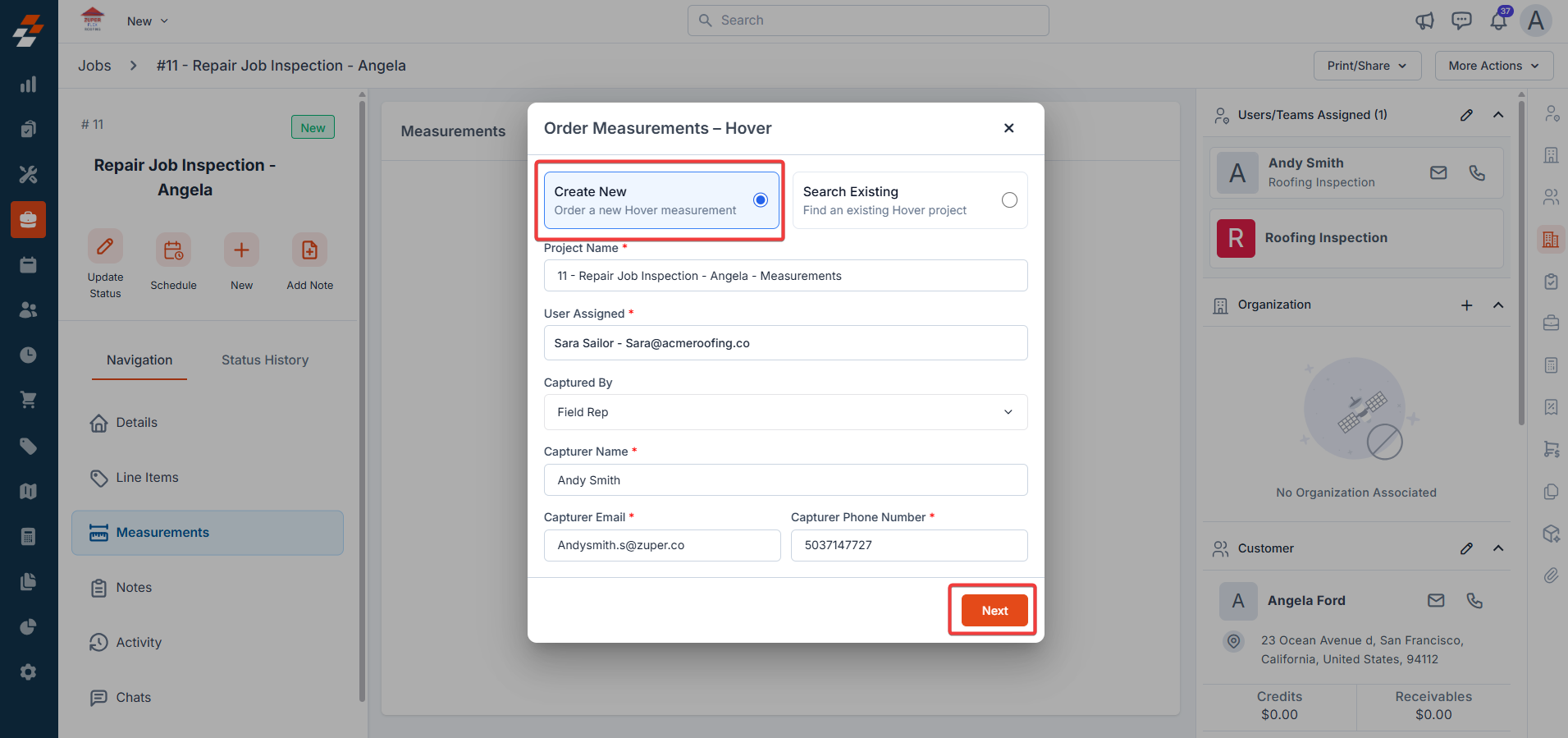Screen dimensions: 1568x738
Task: Open Activity in navigation
Action: pyautogui.click(x=208, y=643)
